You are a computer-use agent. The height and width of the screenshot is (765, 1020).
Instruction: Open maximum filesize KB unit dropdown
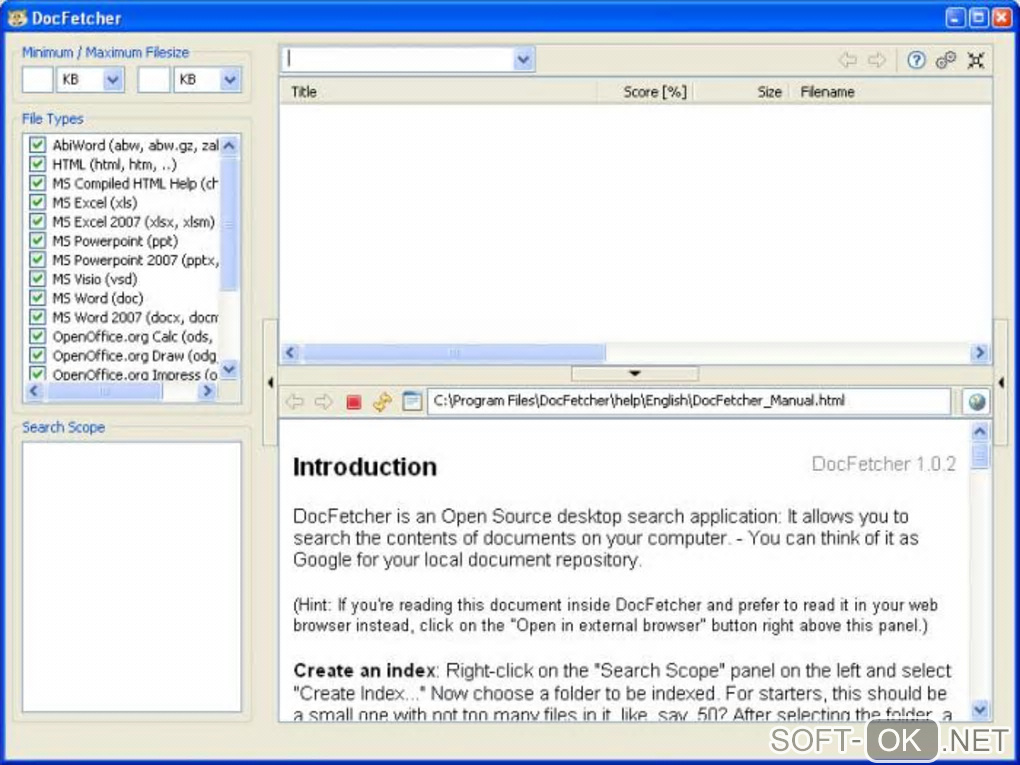pos(230,79)
